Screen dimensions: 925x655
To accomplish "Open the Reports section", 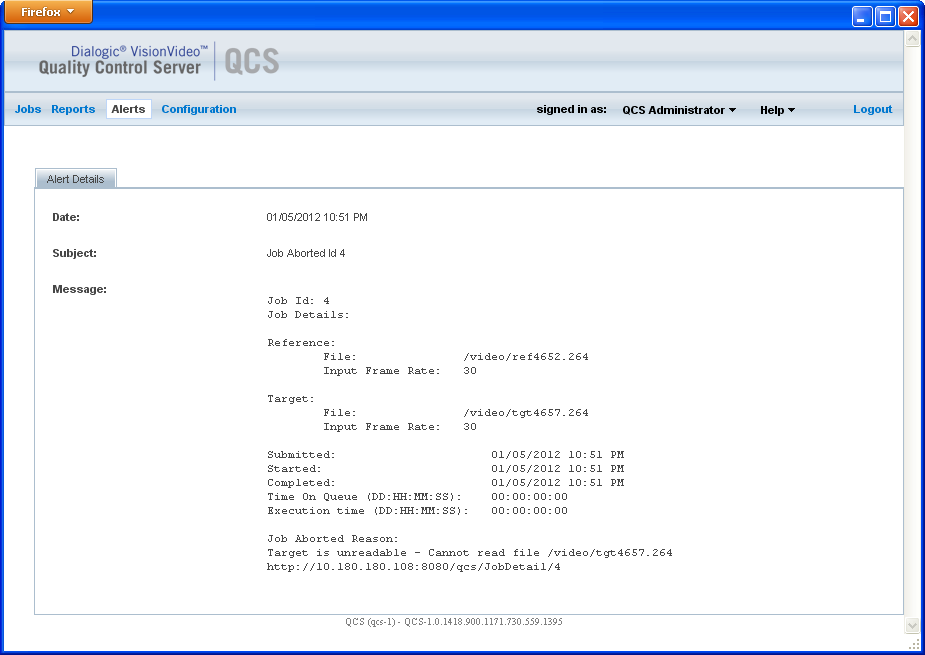I will 72,109.
